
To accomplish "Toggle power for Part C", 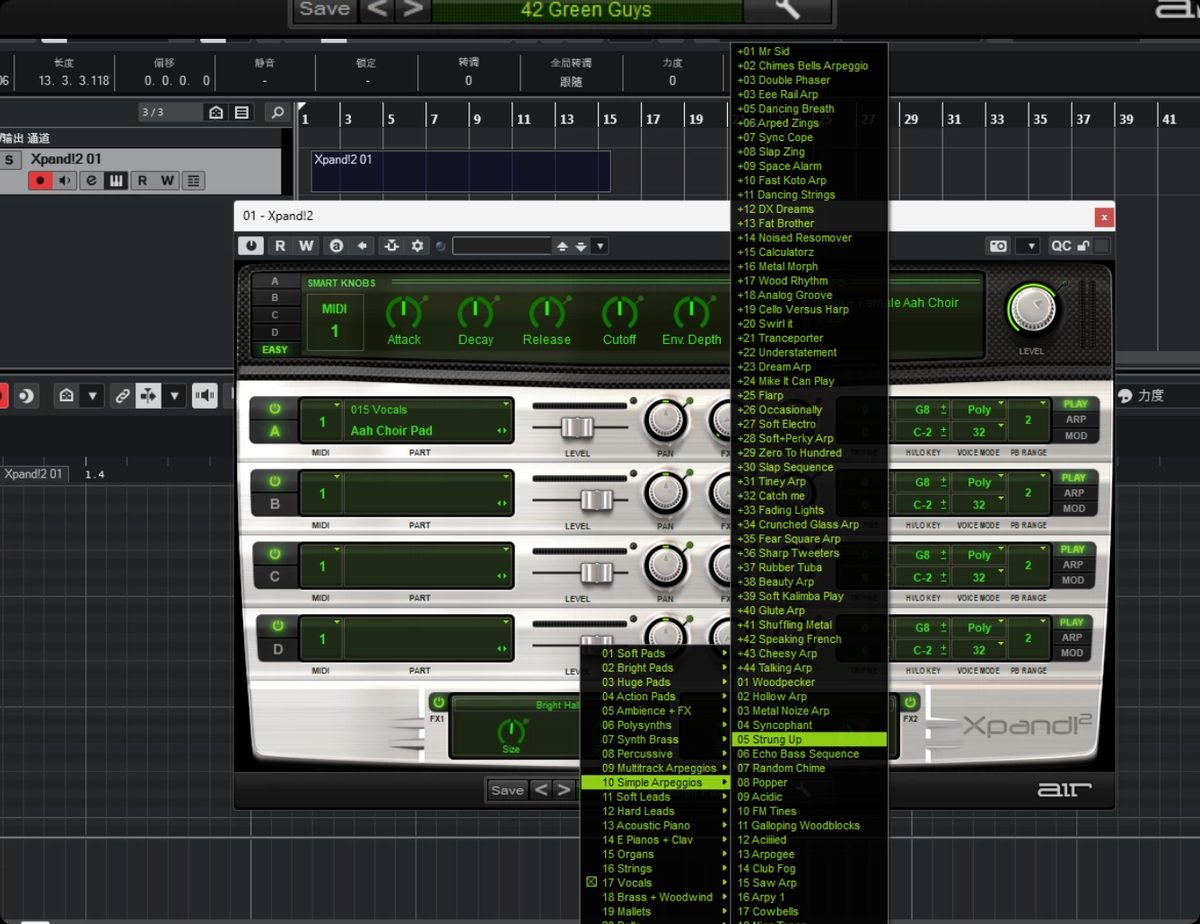I will click(x=275, y=553).
